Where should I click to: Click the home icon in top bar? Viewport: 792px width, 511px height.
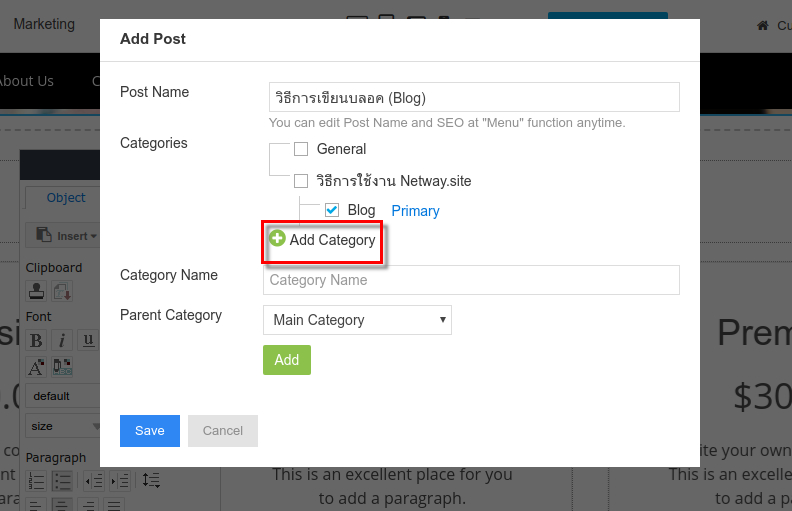point(763,25)
